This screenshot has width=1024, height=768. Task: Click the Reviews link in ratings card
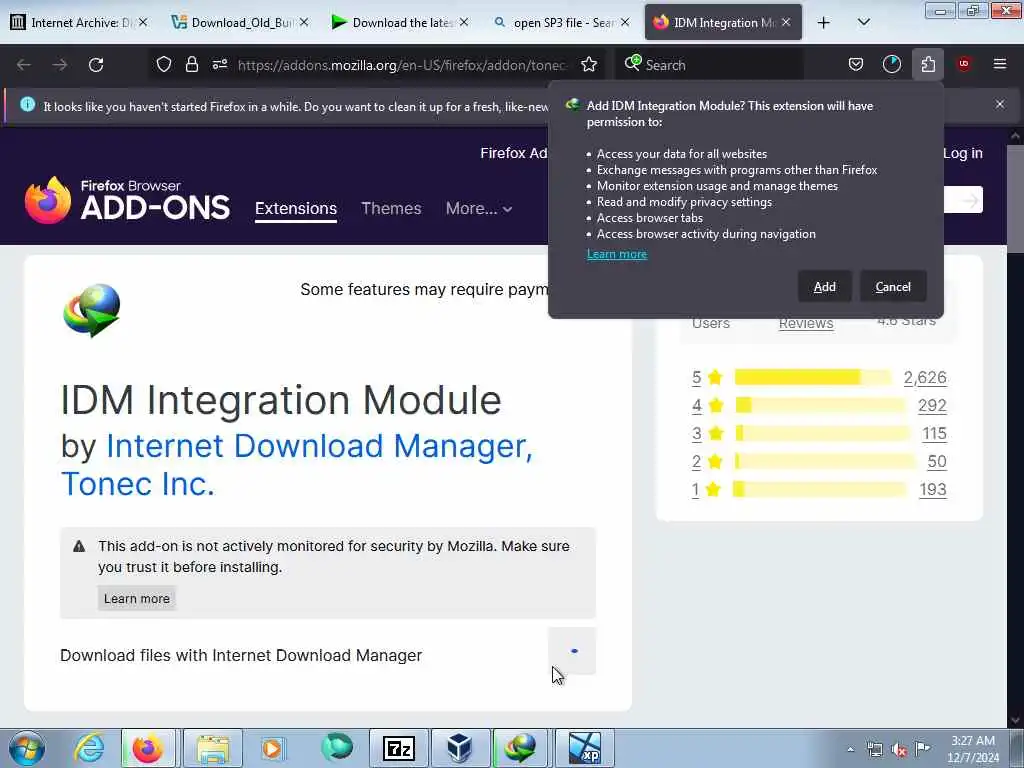(806, 323)
